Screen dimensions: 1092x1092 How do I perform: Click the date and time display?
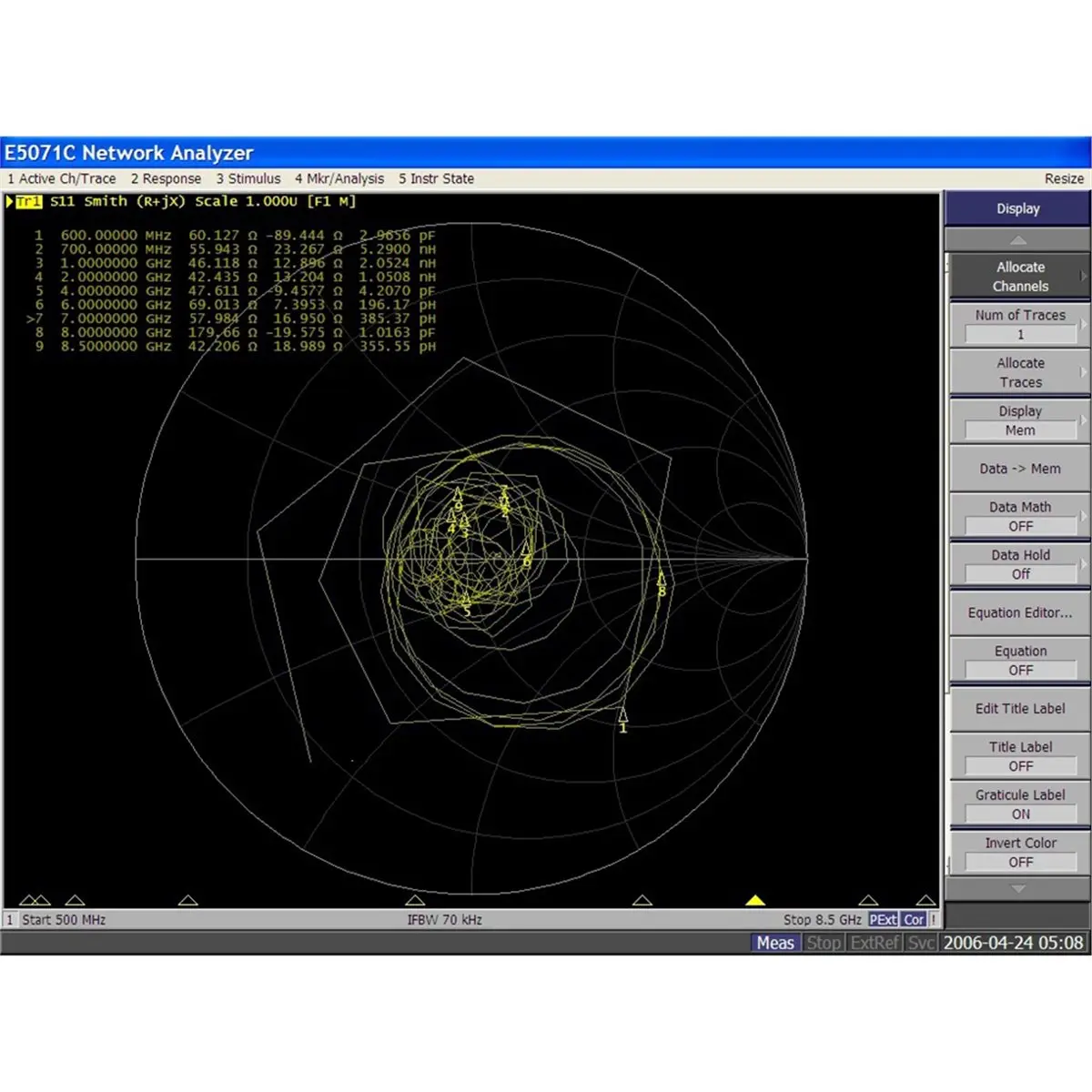1013,943
